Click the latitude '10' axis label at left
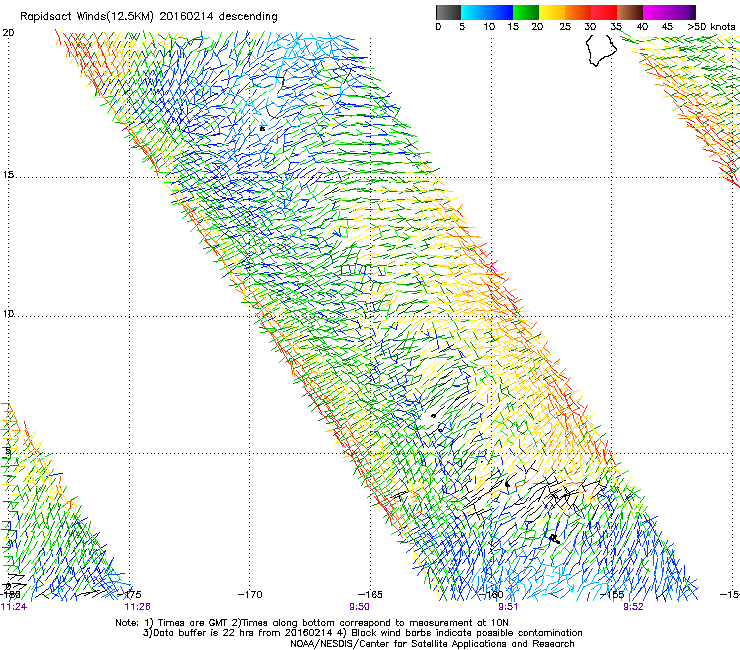The image size is (740, 650). pos(8,313)
